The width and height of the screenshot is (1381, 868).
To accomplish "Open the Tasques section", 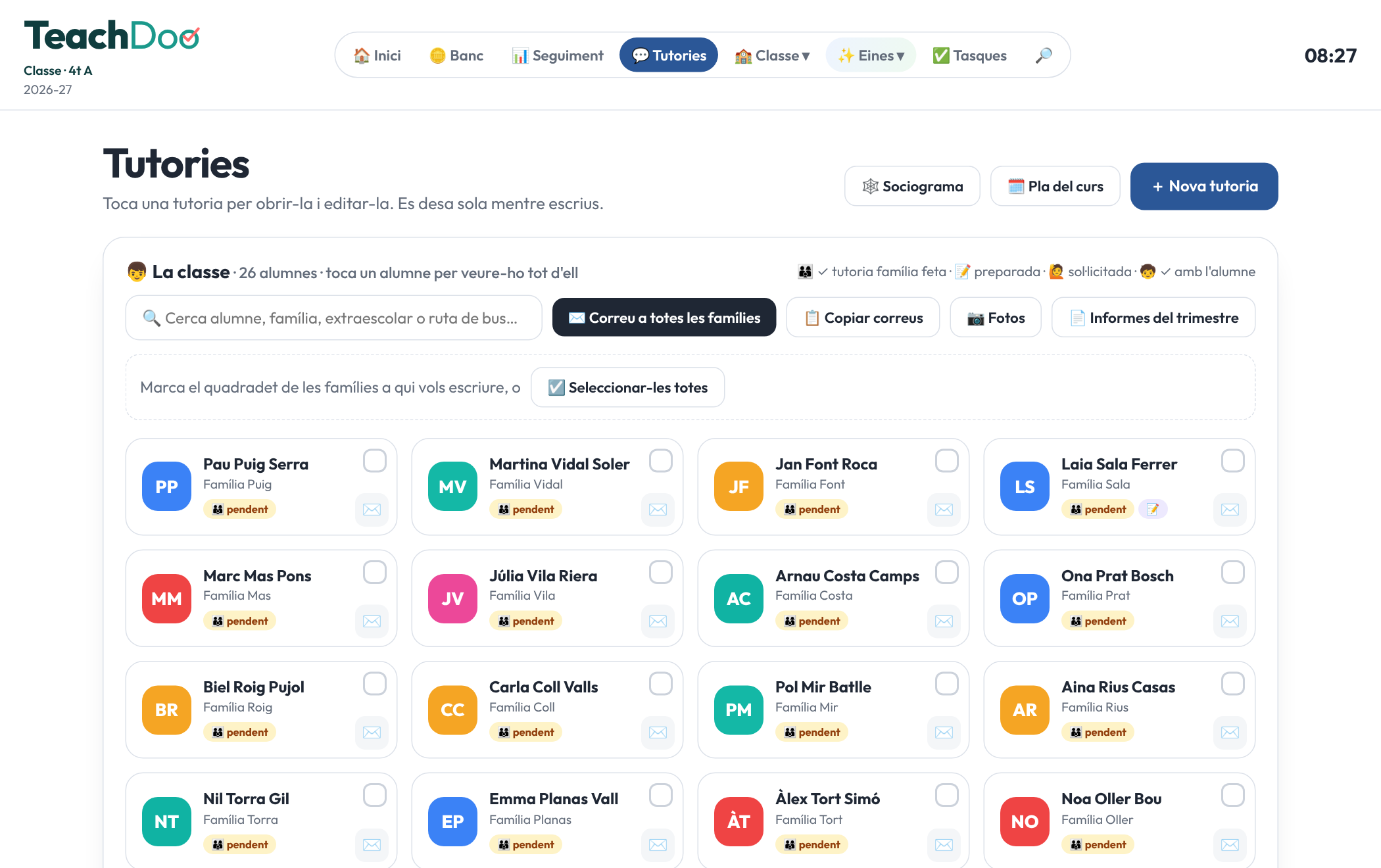I will coord(970,55).
